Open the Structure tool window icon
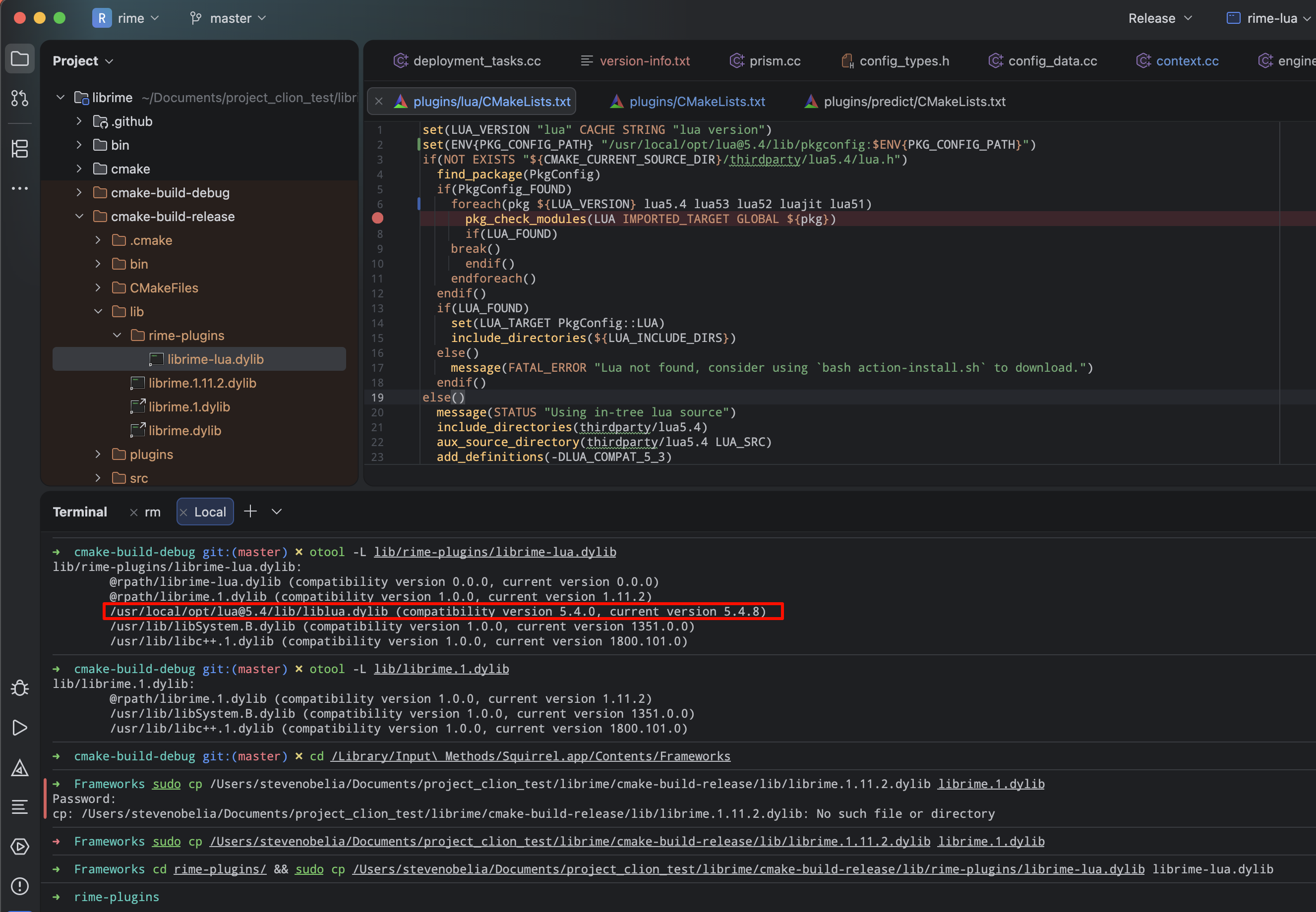The width and height of the screenshot is (1316, 912). tap(20, 149)
